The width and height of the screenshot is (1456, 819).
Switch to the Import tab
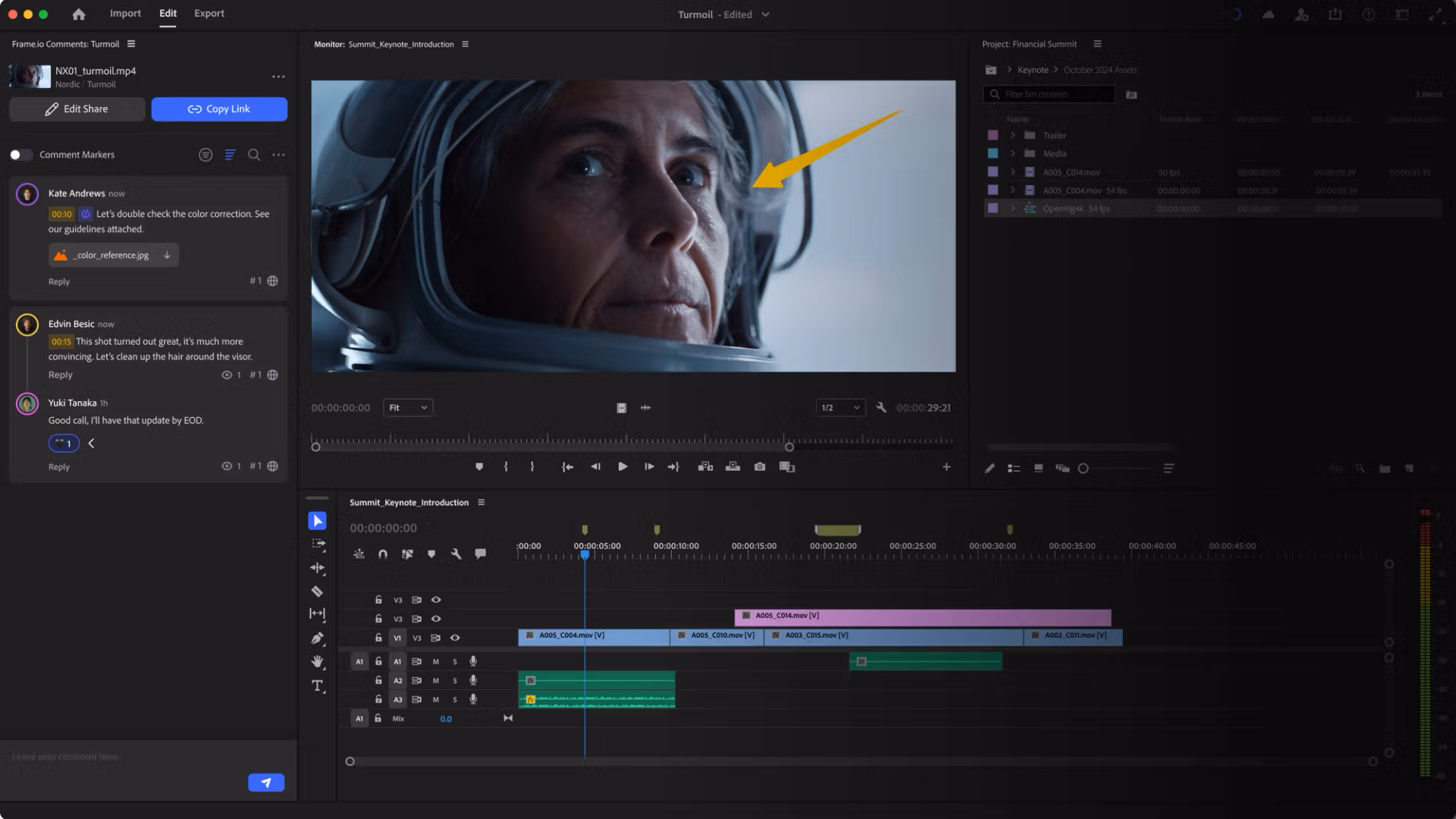[x=125, y=14]
